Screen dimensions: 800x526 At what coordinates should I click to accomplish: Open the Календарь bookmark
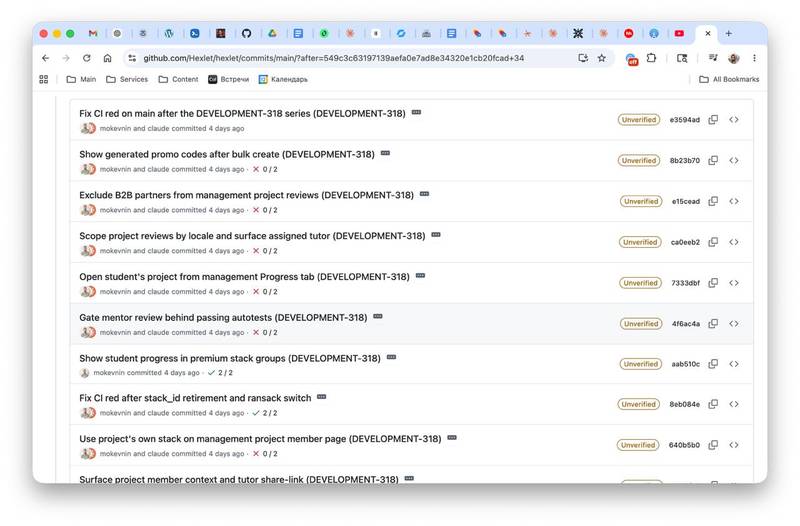283,79
